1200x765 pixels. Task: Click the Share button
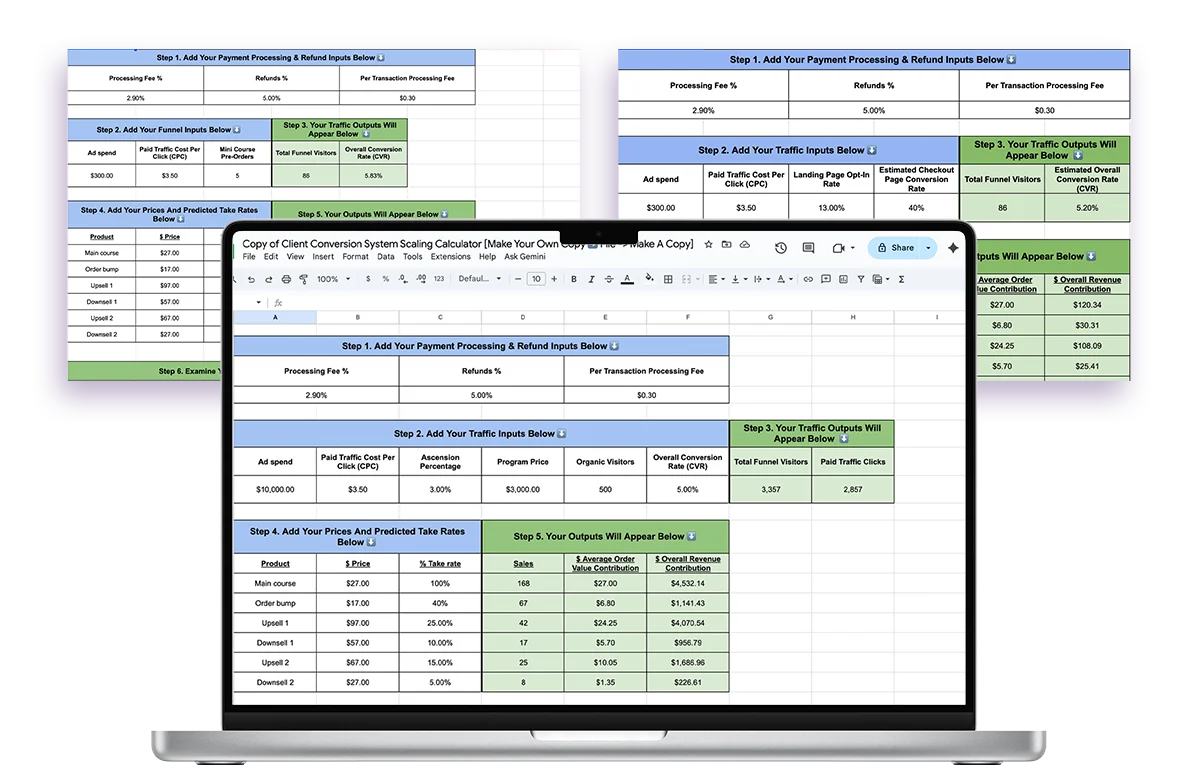[x=895, y=248]
